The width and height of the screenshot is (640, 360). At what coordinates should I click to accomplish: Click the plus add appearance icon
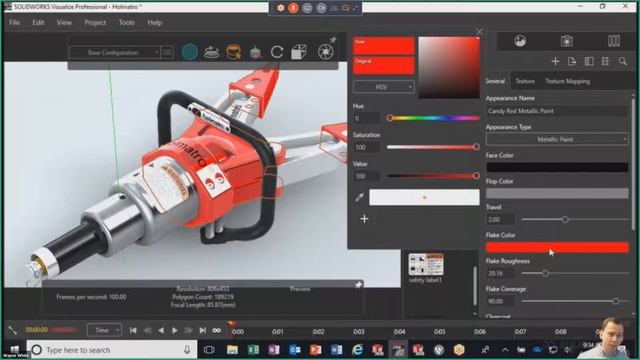click(x=555, y=62)
